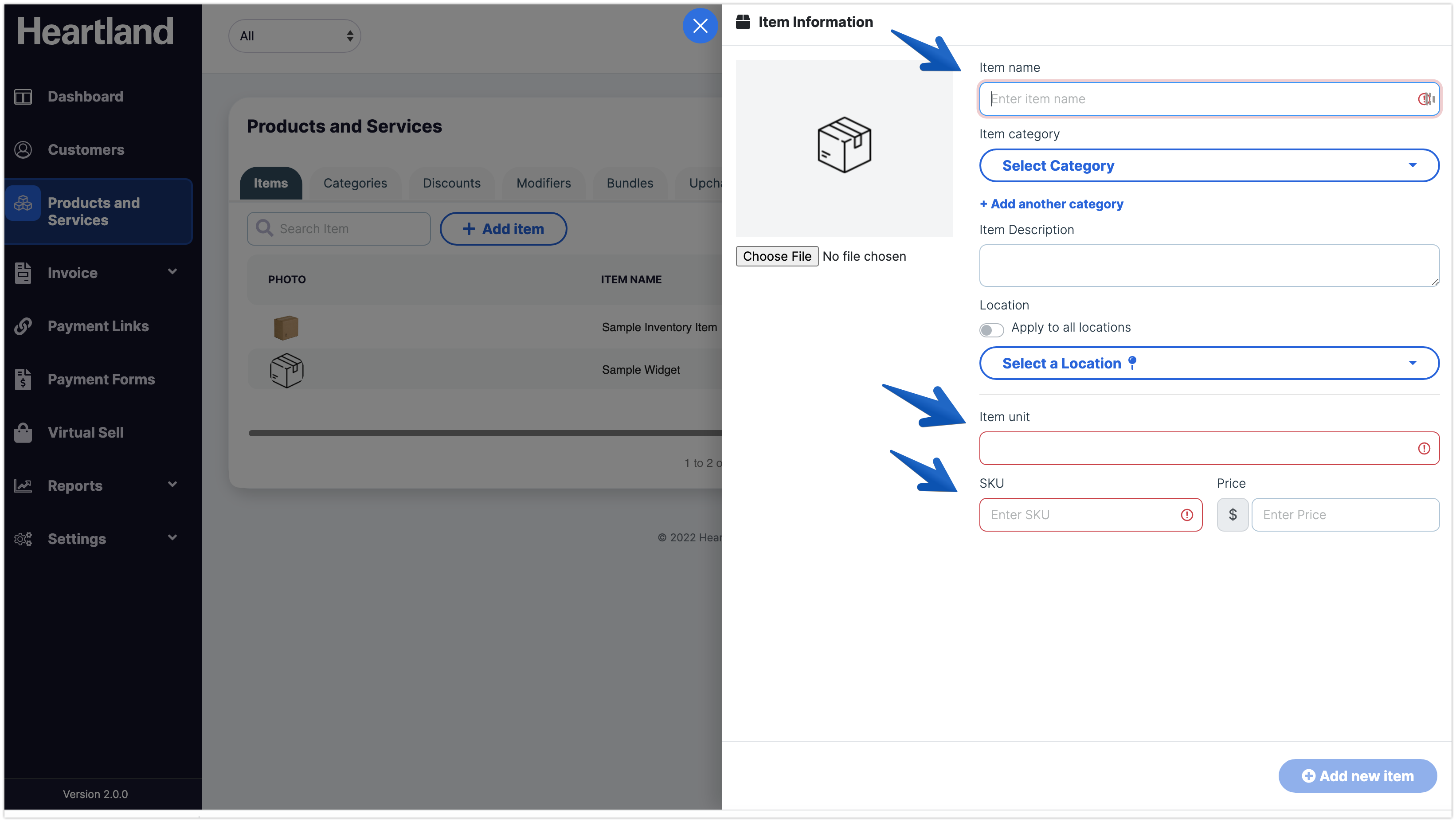The image size is (1456, 822).
Task: Open the All filter dropdown
Action: click(x=294, y=36)
